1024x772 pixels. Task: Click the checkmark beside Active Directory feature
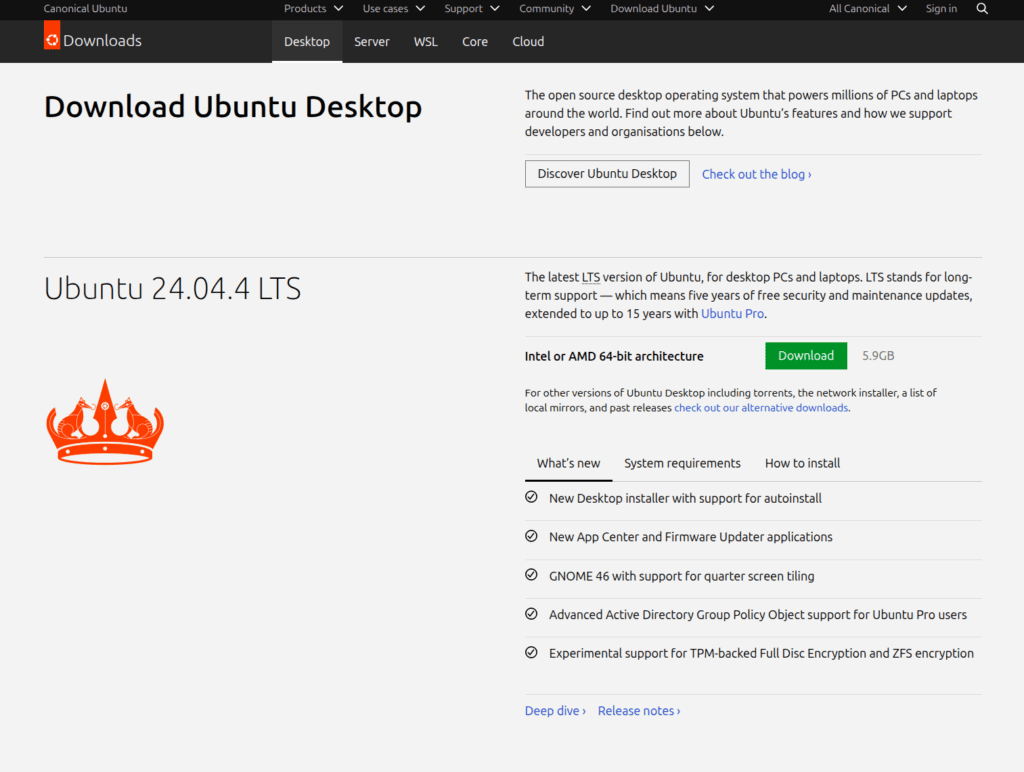coord(531,613)
